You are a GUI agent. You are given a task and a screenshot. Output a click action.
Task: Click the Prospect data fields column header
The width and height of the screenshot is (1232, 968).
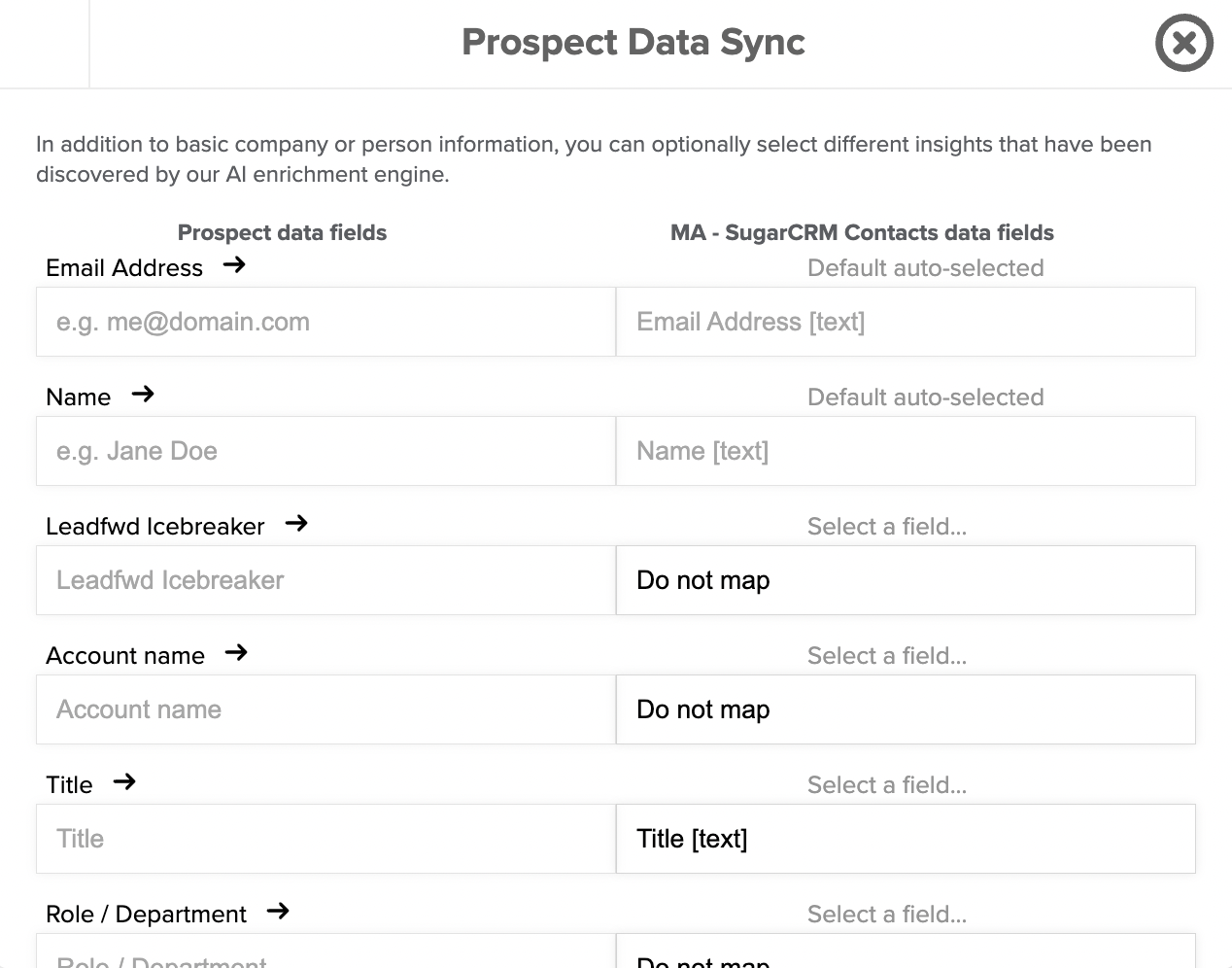282,232
